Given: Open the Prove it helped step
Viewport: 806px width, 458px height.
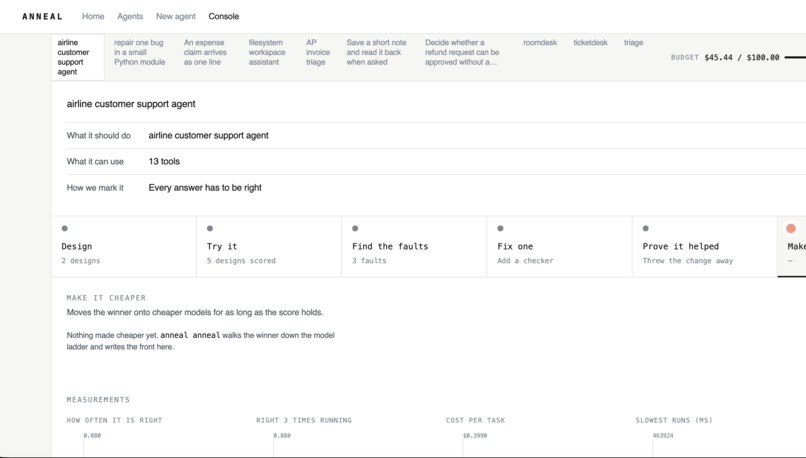Looking at the screenshot, I should point(705,247).
